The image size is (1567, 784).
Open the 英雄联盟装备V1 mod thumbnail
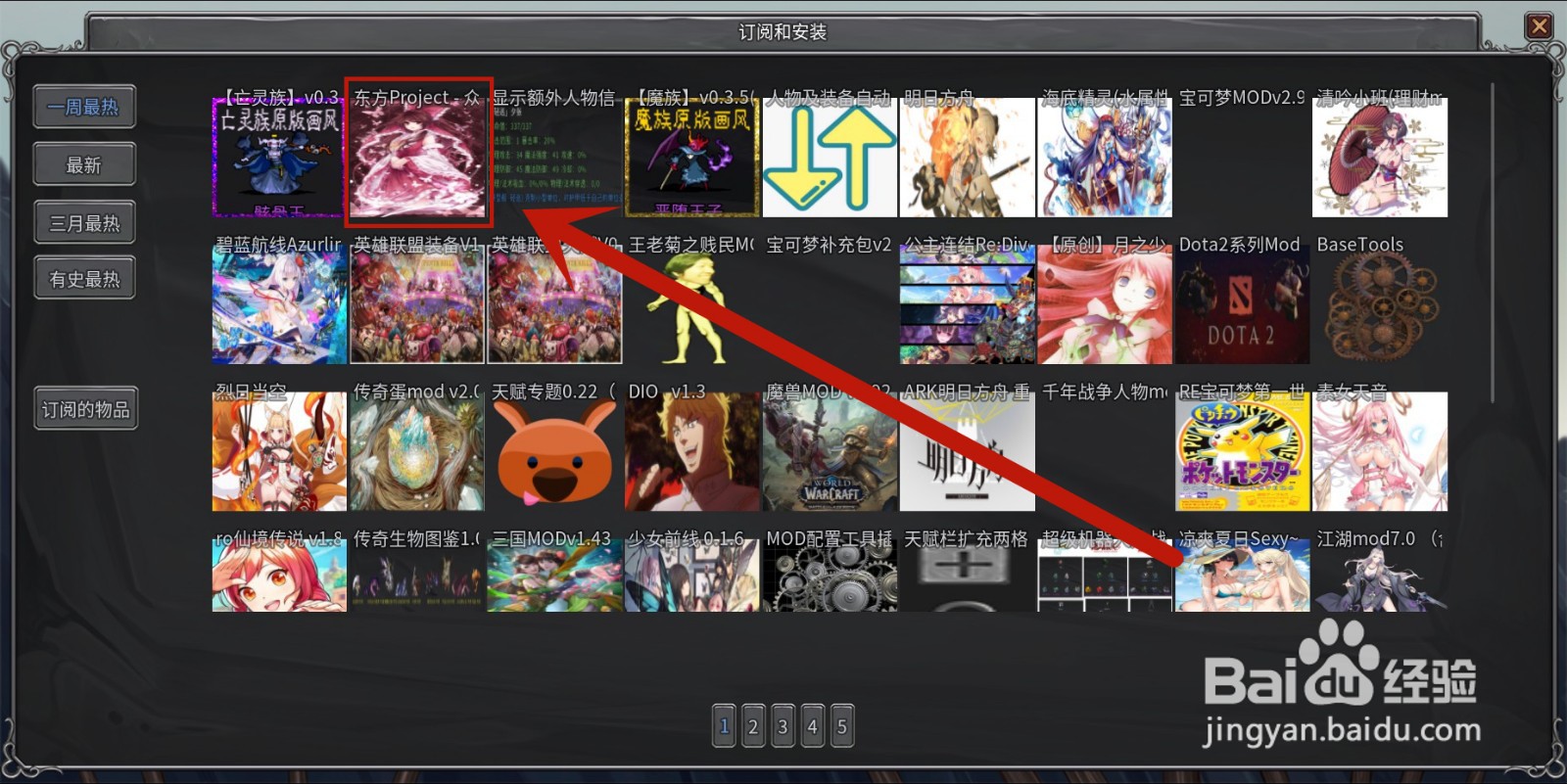pos(417,304)
